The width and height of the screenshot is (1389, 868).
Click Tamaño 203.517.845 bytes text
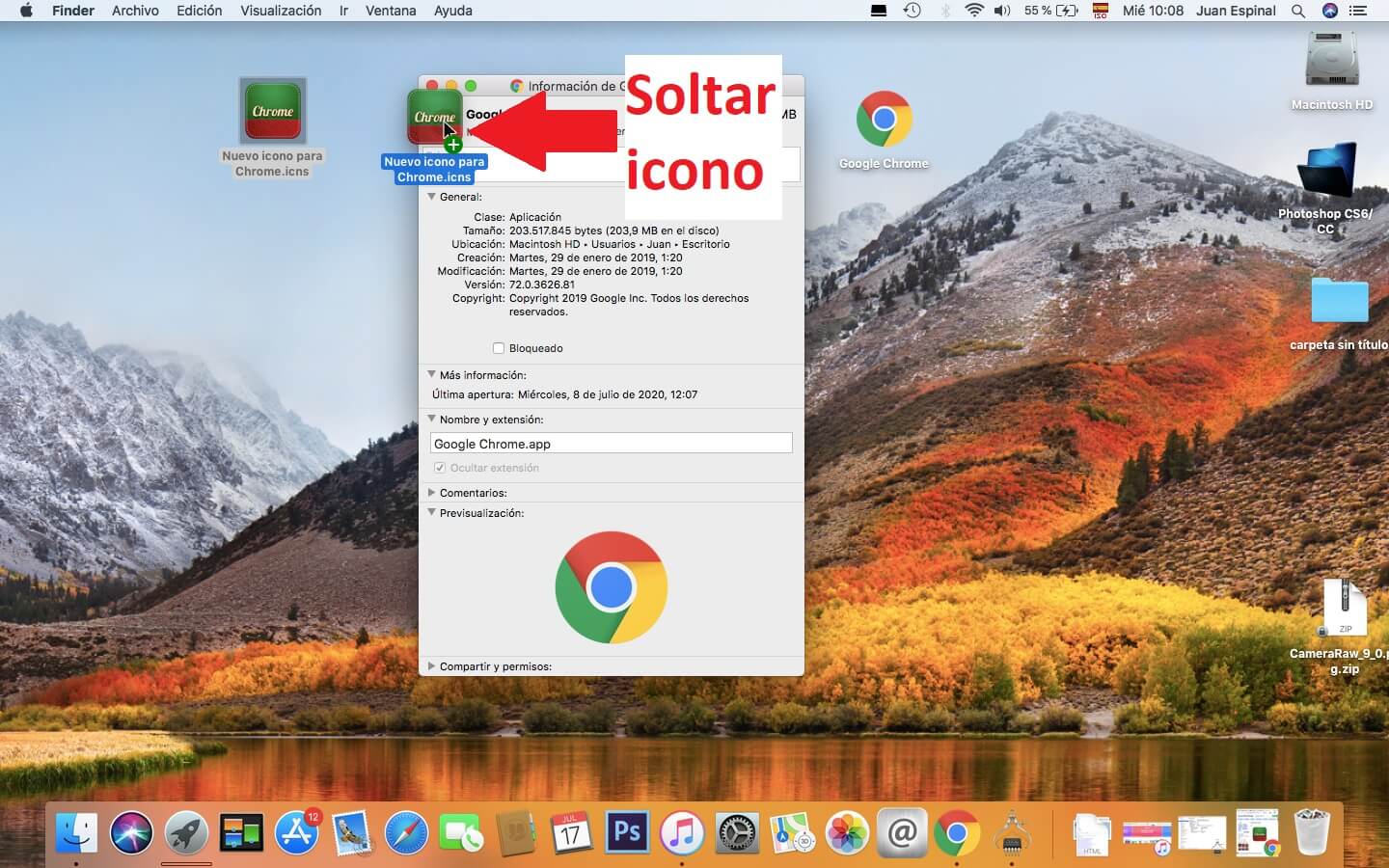pyautogui.click(x=614, y=231)
